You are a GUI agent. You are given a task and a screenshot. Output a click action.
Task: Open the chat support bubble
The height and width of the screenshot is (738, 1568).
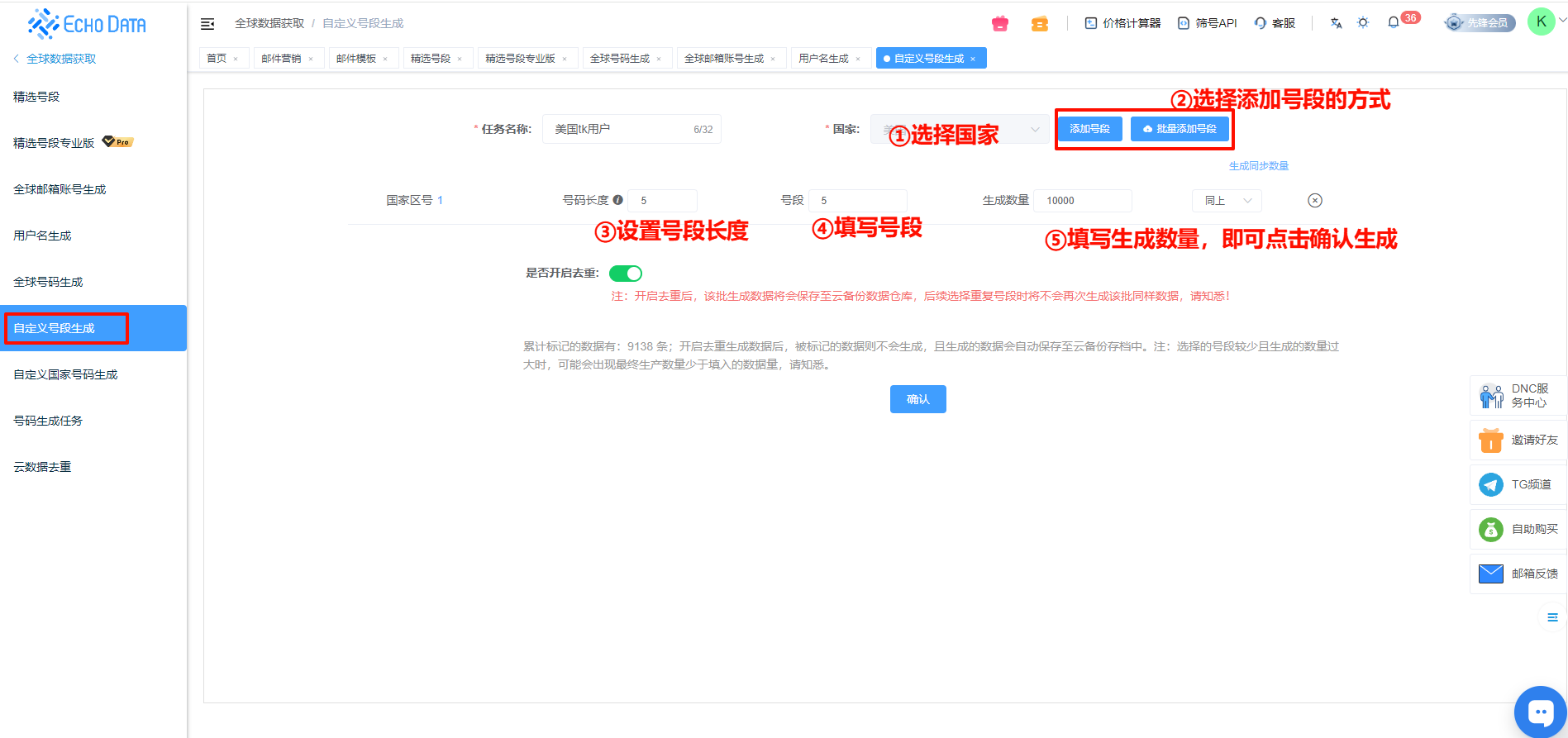click(x=1541, y=712)
